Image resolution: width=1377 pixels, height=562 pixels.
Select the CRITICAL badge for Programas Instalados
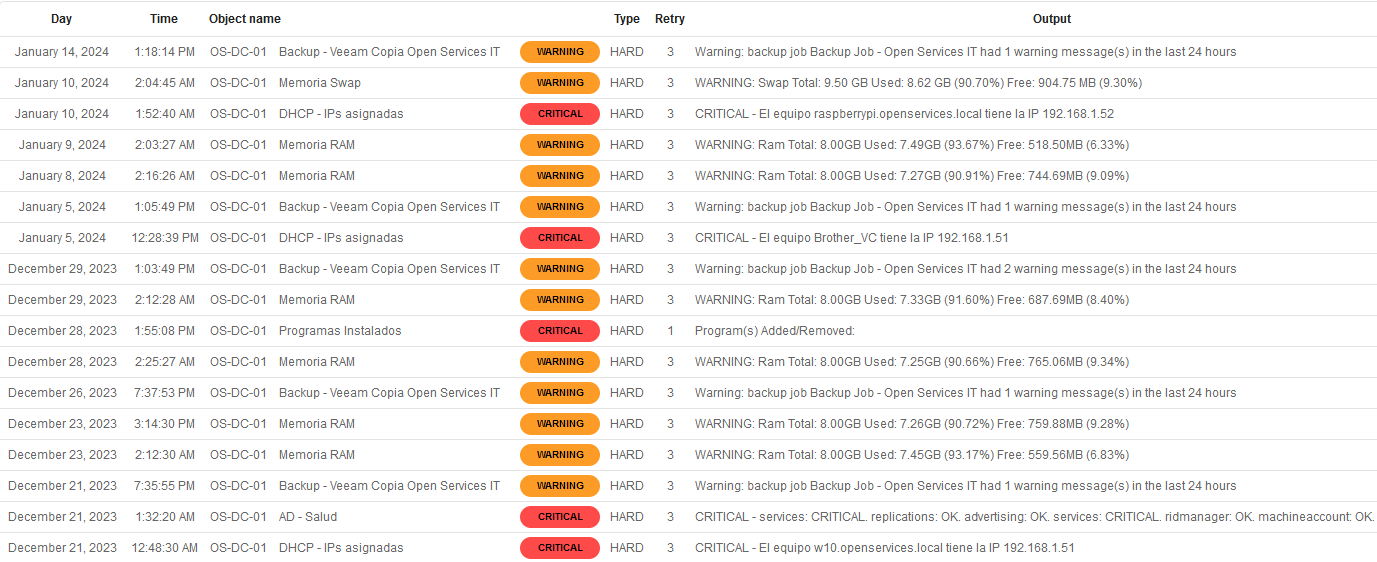560,331
